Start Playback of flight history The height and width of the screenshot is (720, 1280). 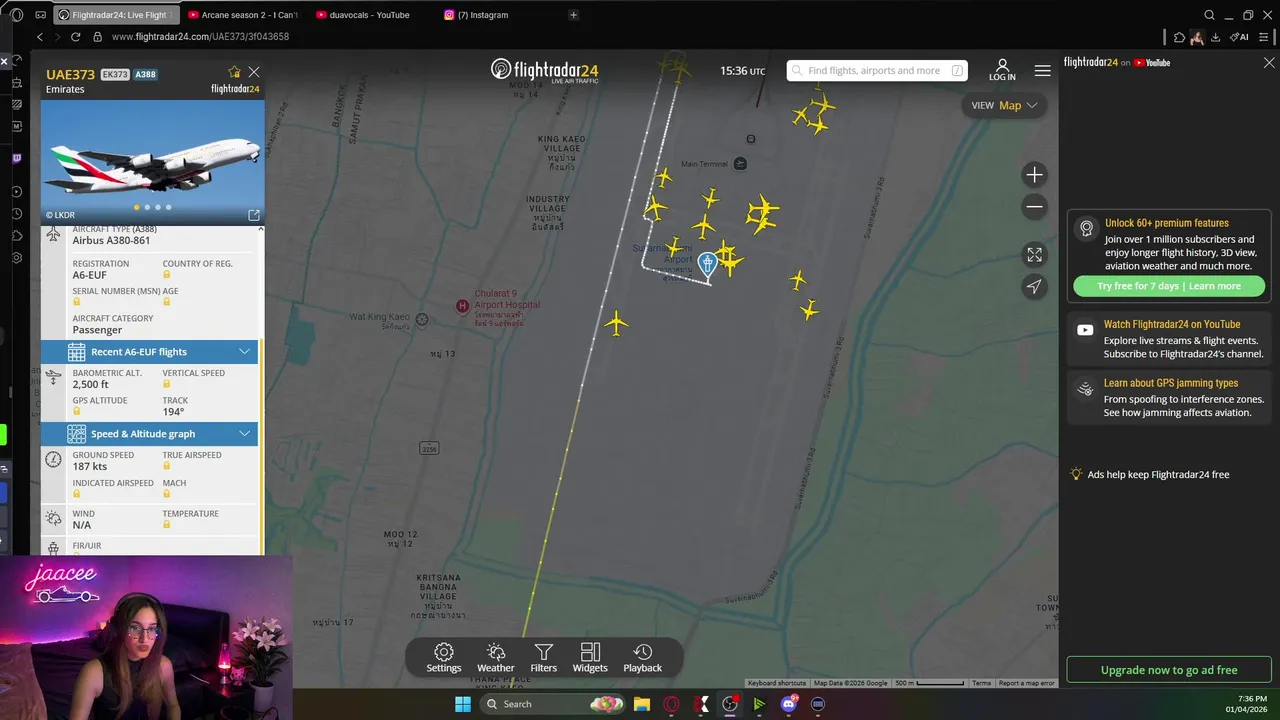(642, 658)
